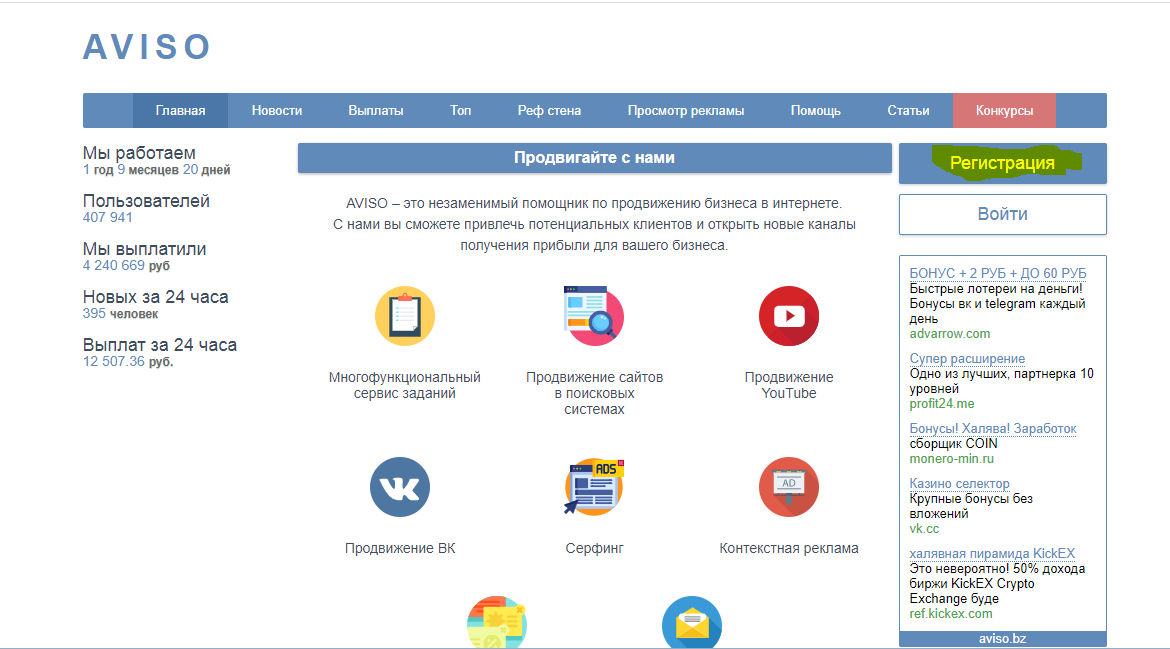The height and width of the screenshot is (649, 1170).
Task: Open the advarrow.com ad link
Action: tap(950, 333)
